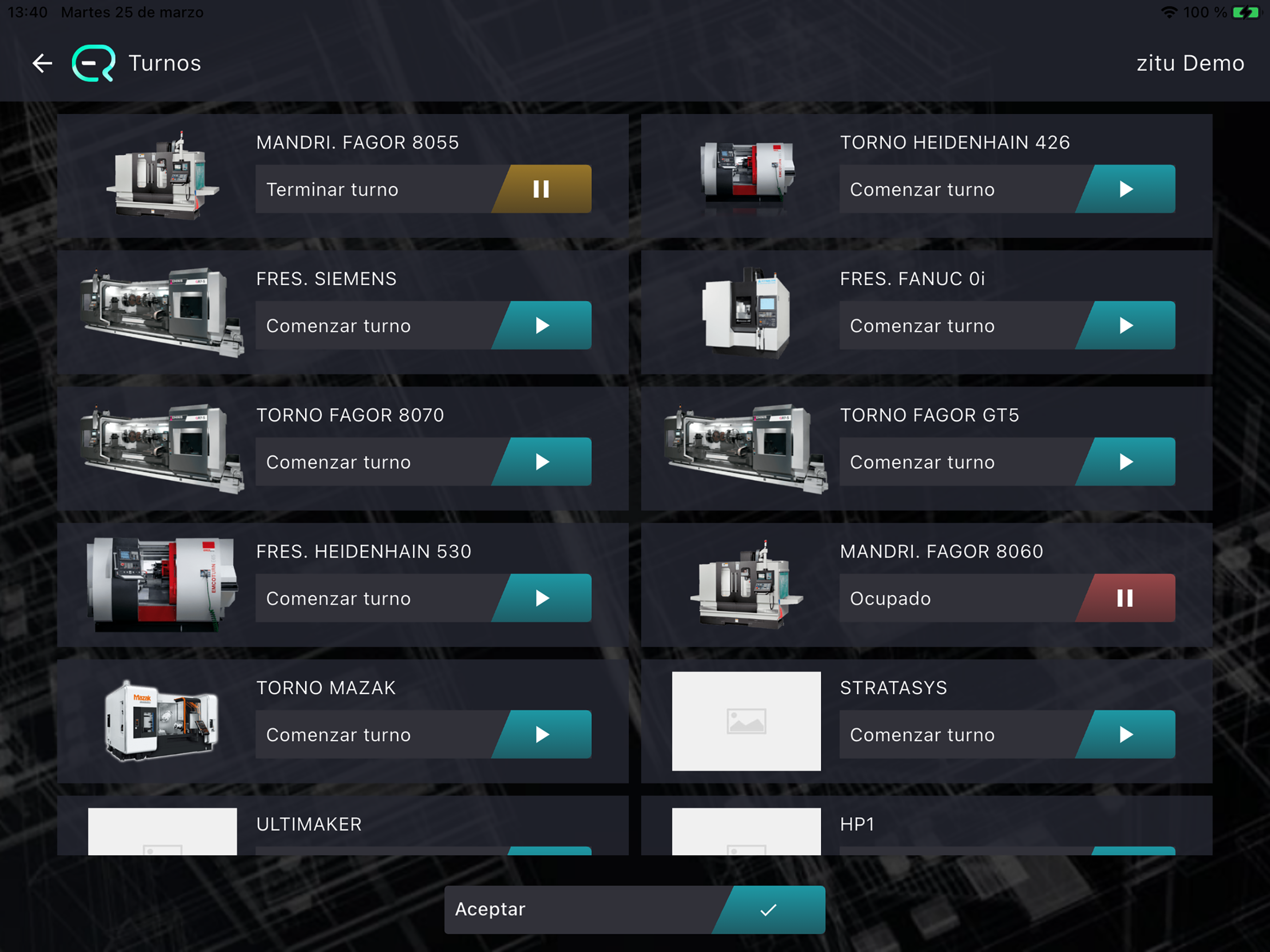1270x952 pixels.
Task: Select the MANDRI. FAGOR 8060 title
Action: [x=941, y=552]
